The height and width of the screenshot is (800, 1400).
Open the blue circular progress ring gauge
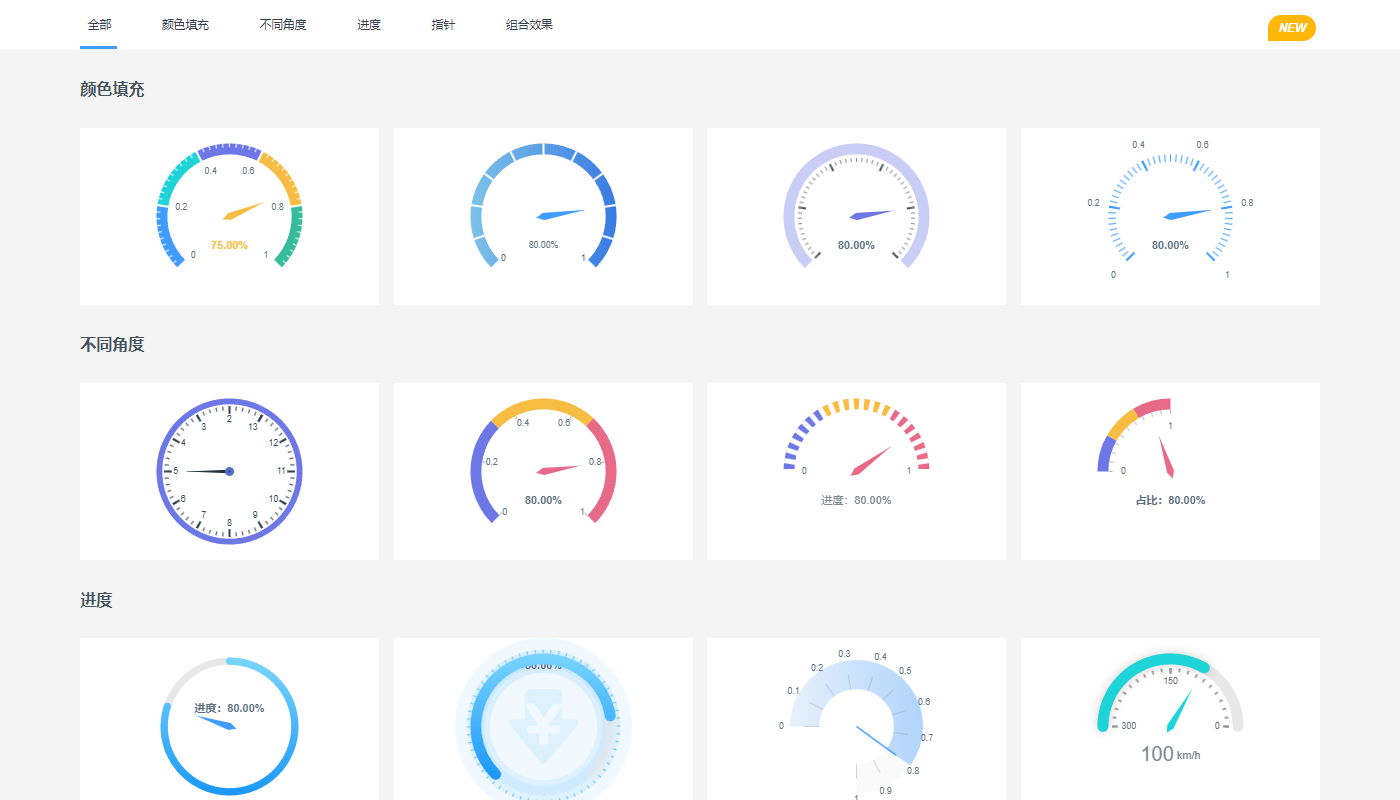tap(229, 718)
